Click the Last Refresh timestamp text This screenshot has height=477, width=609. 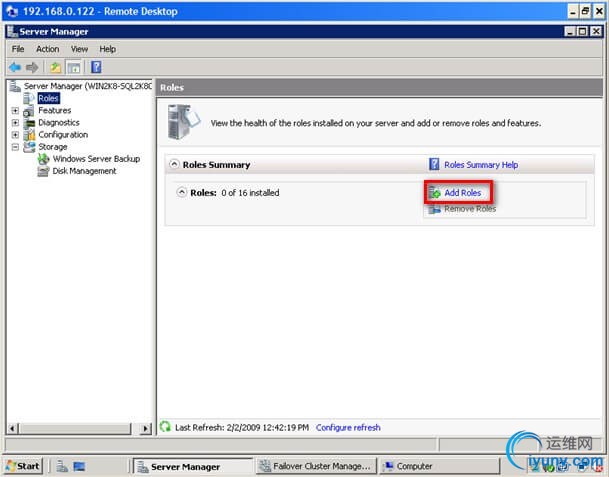pos(242,427)
